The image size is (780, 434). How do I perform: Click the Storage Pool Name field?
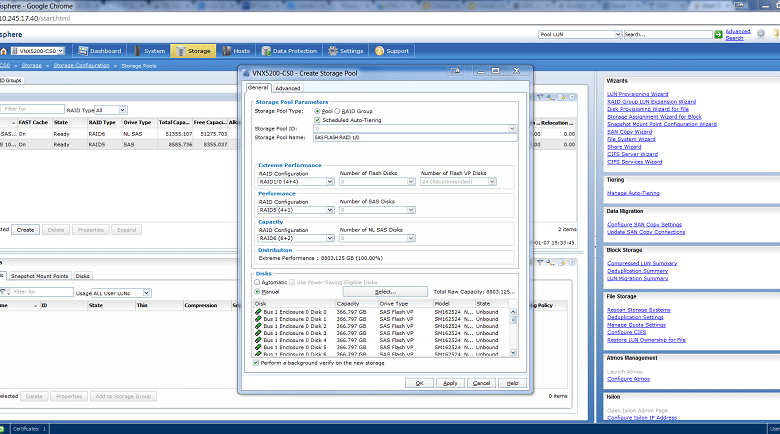click(x=415, y=137)
